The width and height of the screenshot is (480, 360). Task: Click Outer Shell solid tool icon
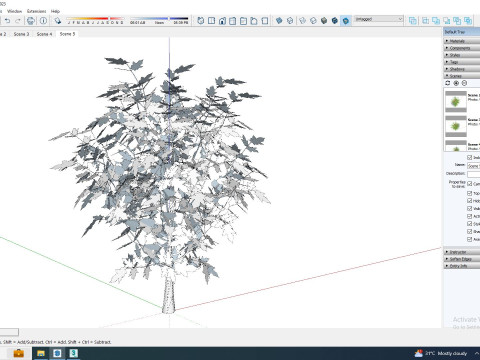click(x=413, y=21)
